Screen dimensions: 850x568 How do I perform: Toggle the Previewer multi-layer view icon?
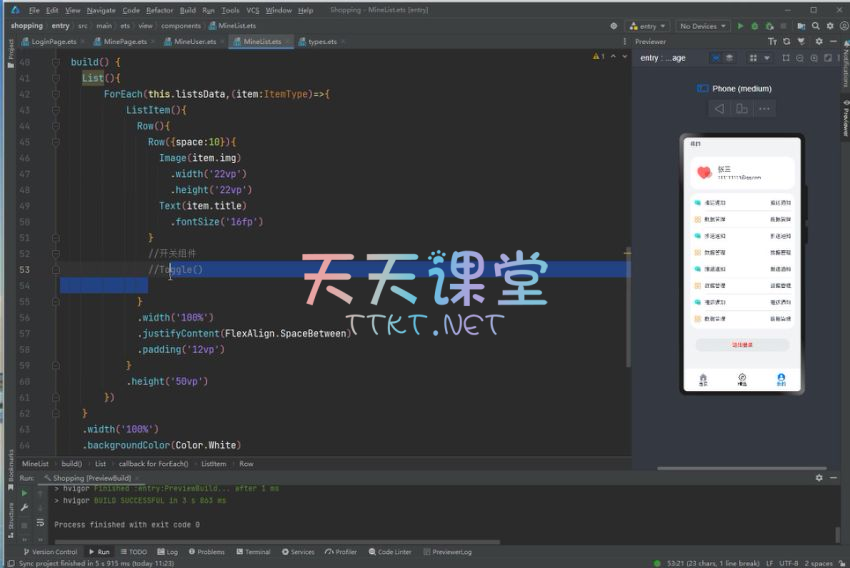(729, 58)
